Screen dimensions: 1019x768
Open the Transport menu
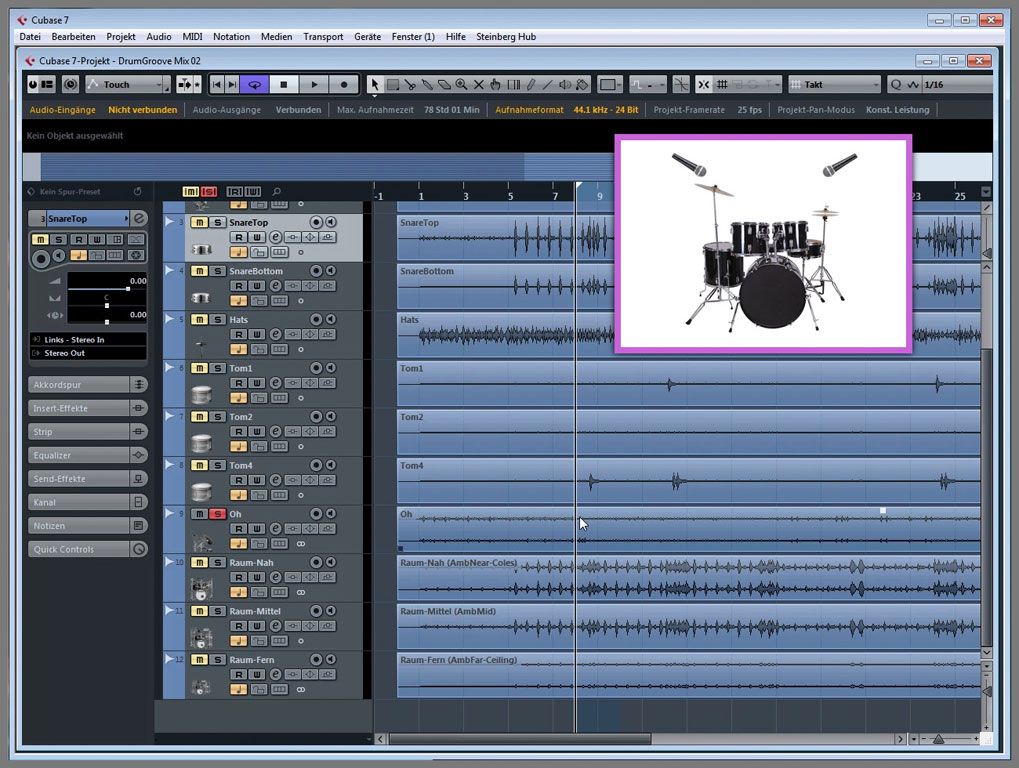coord(323,37)
